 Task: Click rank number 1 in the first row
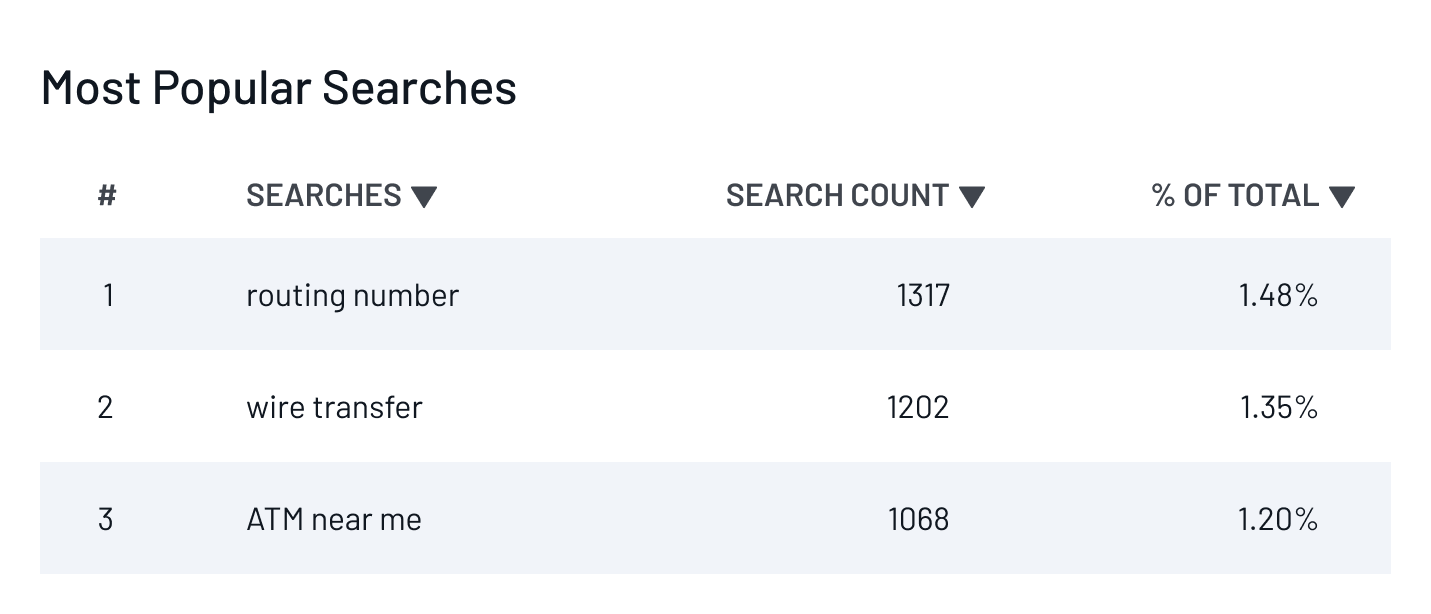click(x=107, y=295)
